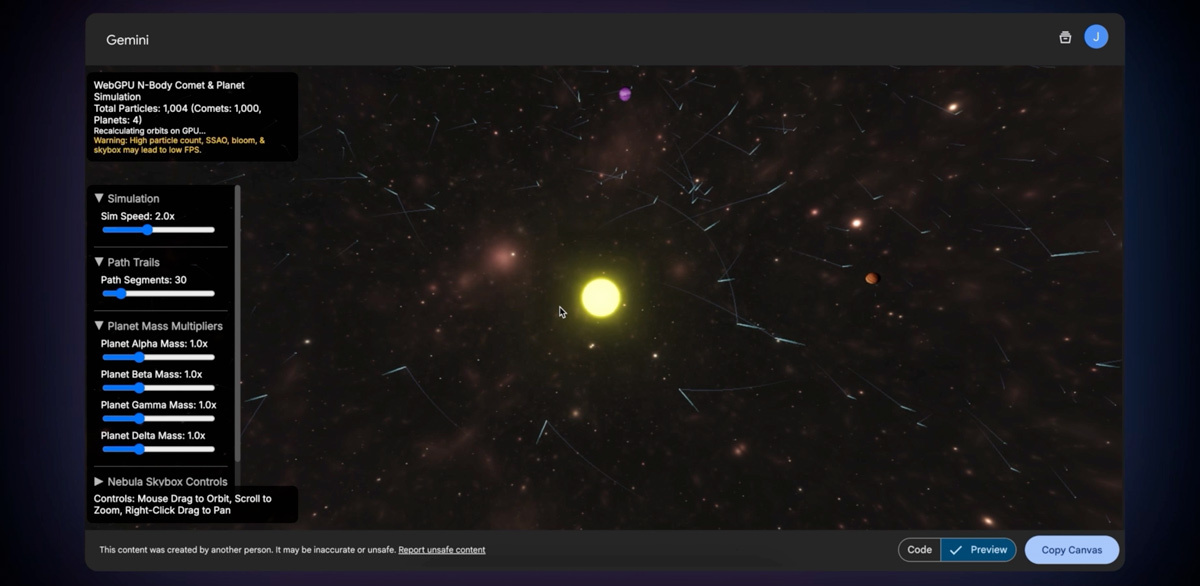Switch to the Code view

pyautogui.click(x=920, y=550)
